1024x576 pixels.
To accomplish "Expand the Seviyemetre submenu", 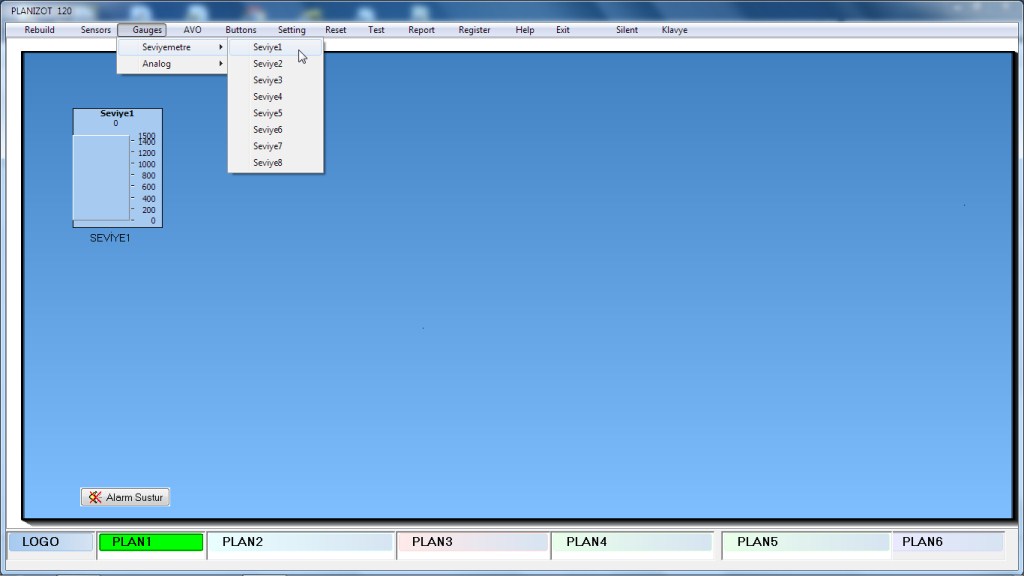I will pos(172,47).
